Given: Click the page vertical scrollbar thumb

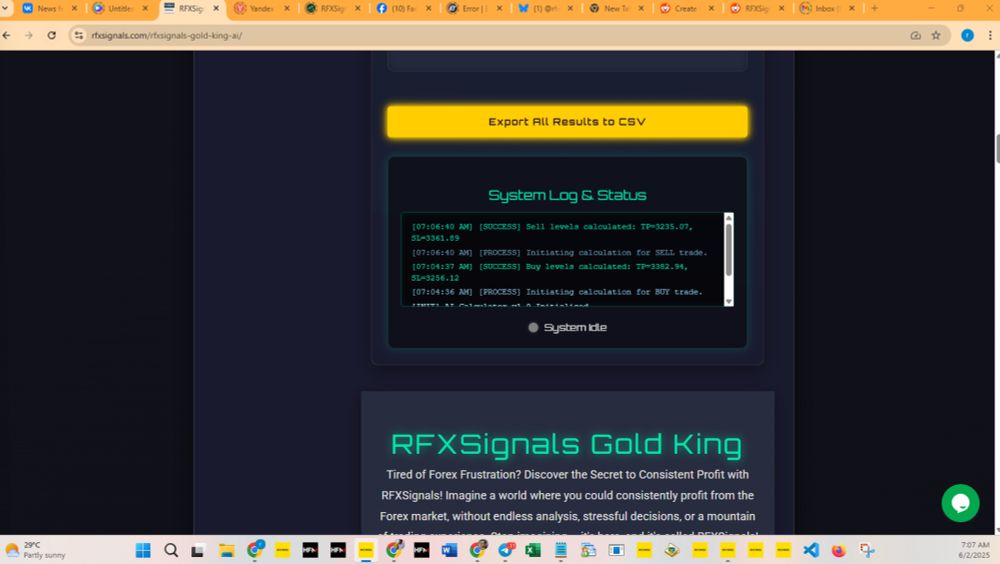Looking at the screenshot, I should tap(996, 148).
